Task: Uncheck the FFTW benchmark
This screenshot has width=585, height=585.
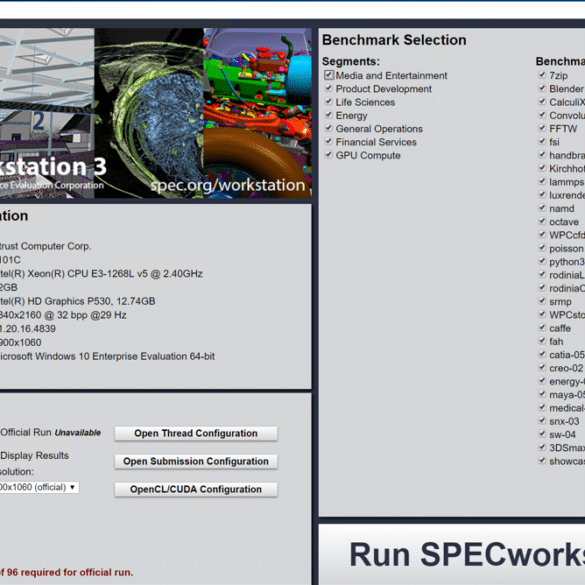Action: pos(542,128)
